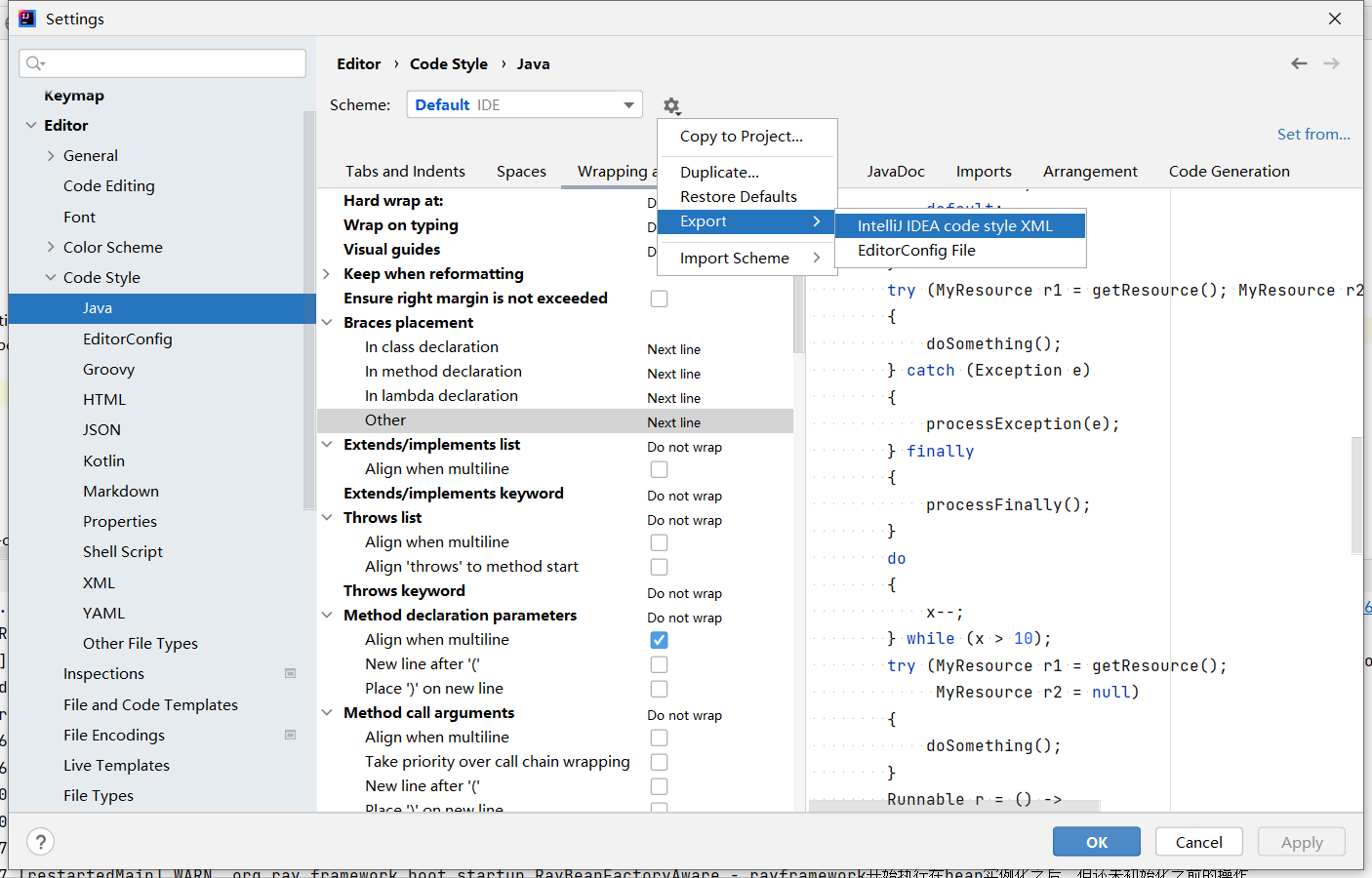Enable Place ')' on new line for declaration parameters
The image size is (1372, 878).
(x=660, y=689)
